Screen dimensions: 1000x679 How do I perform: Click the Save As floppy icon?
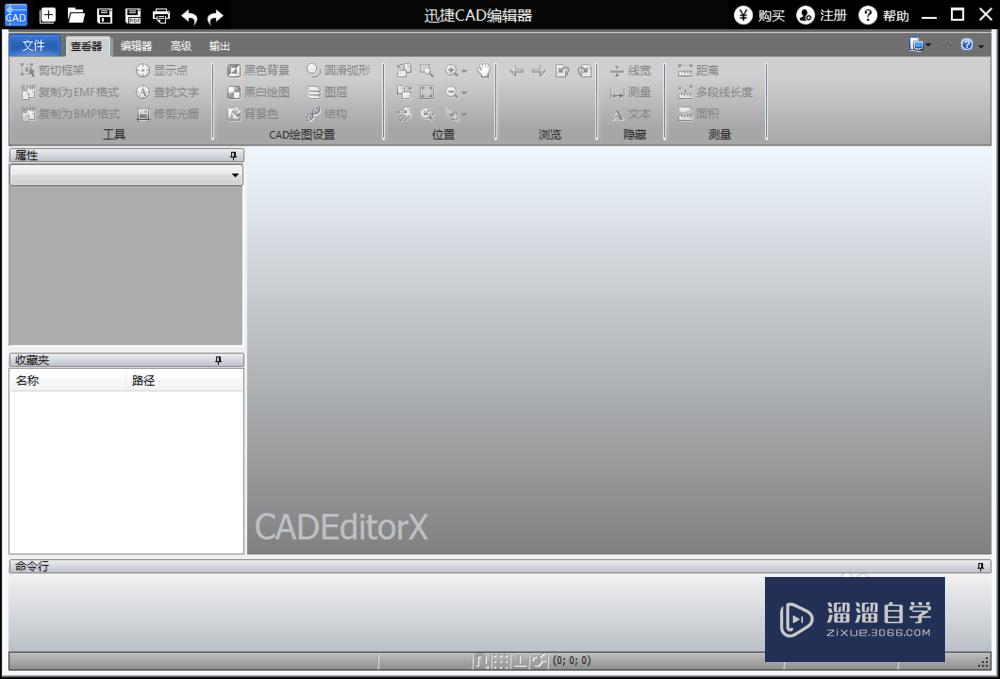(x=133, y=15)
